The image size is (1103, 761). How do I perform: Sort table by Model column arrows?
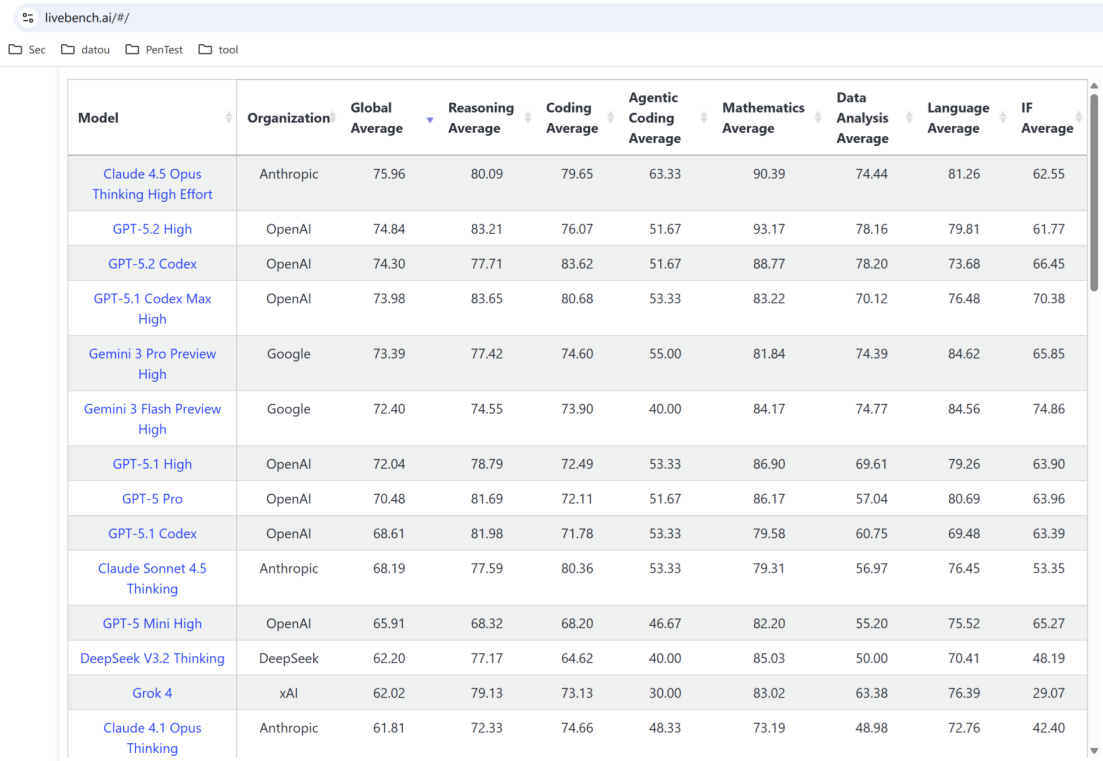(229, 117)
